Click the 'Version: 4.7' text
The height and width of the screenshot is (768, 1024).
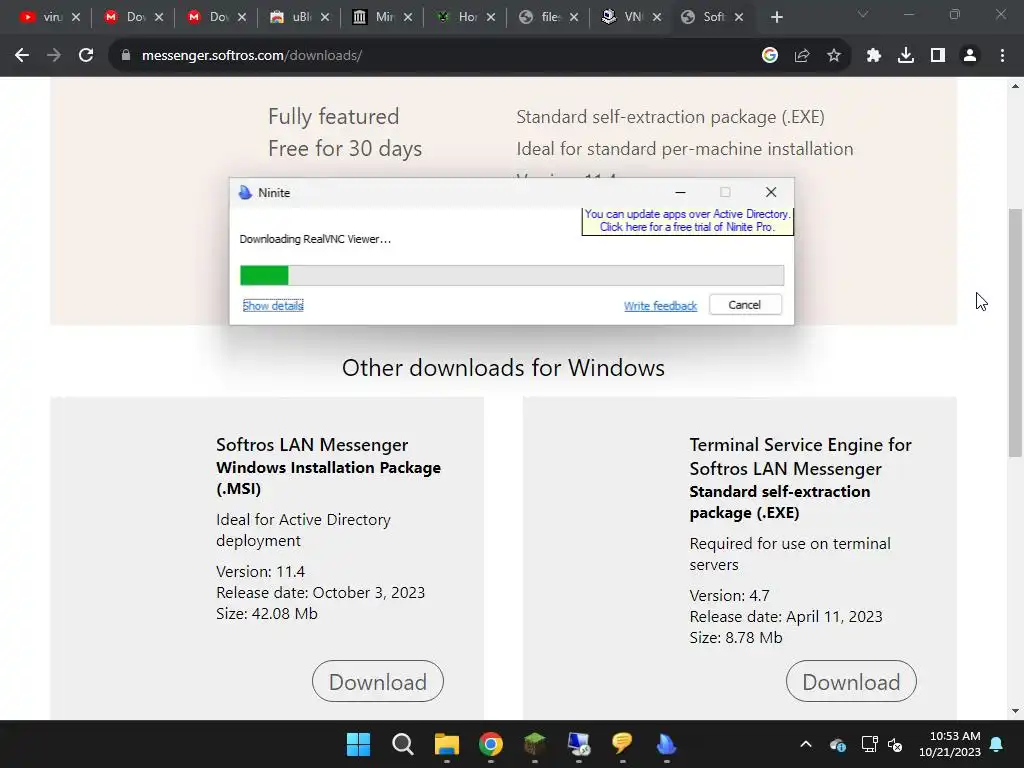click(x=729, y=596)
